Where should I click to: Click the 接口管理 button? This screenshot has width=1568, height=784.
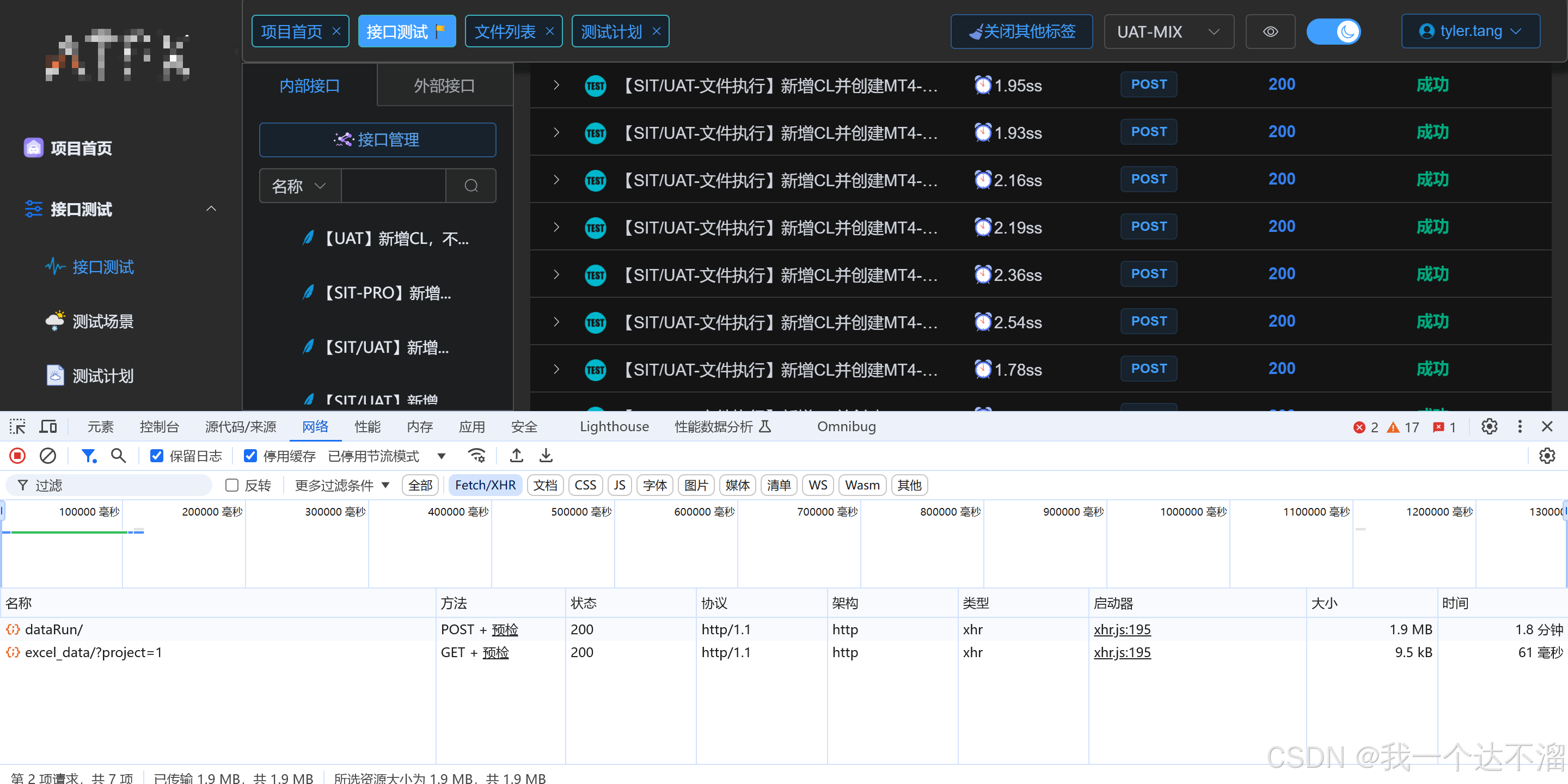point(377,140)
